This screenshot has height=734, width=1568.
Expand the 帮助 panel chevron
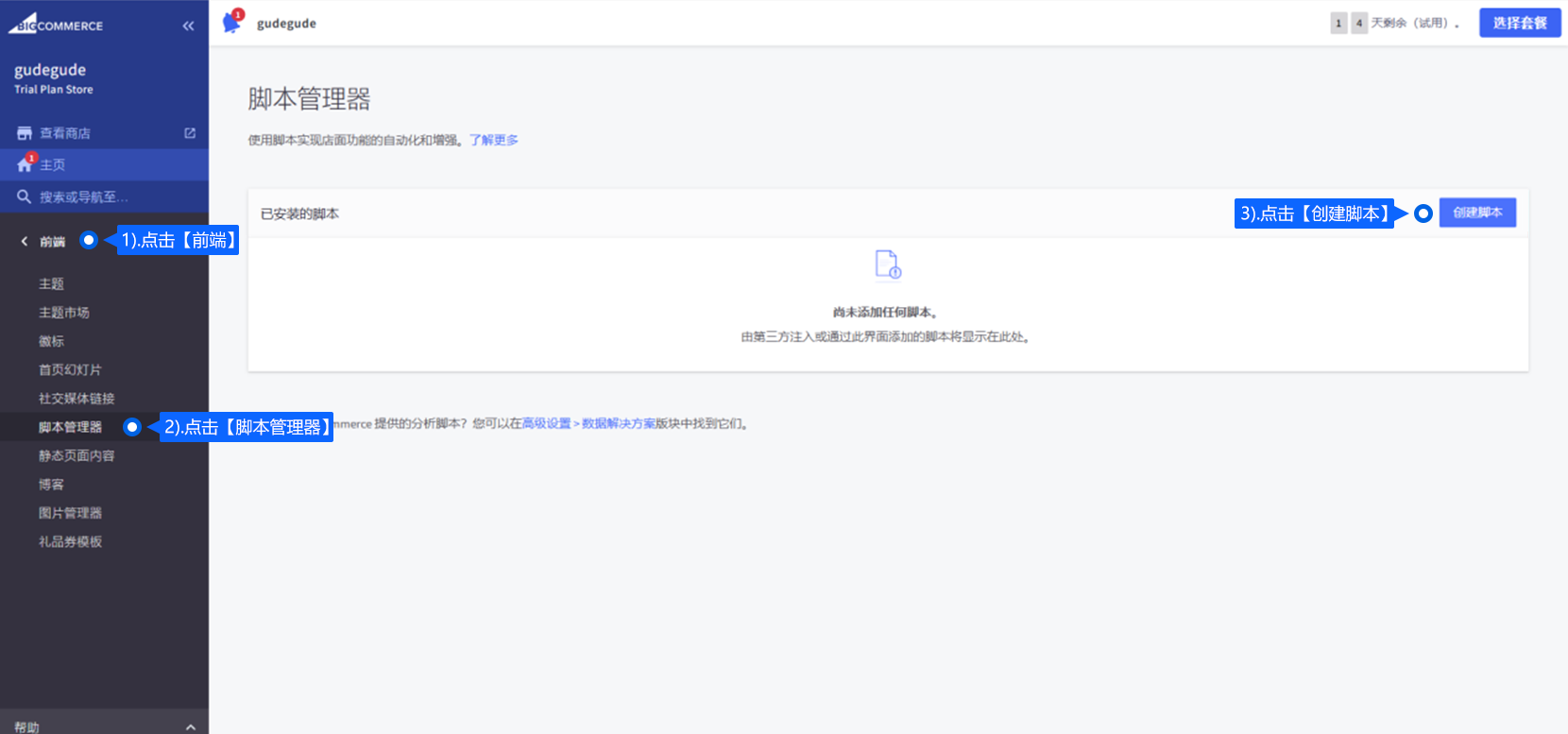click(x=191, y=726)
